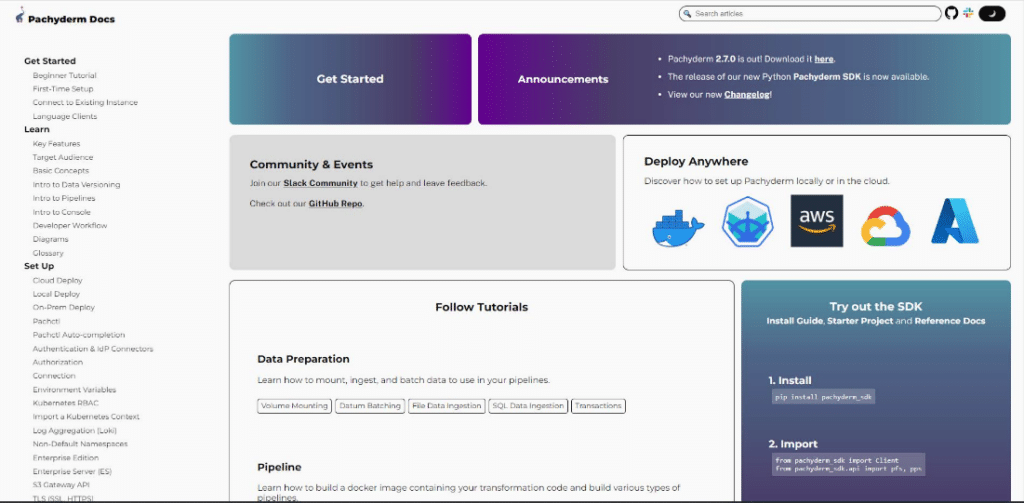Open Import a Kubernetes Context page
The width and height of the screenshot is (1024, 503).
point(86,417)
